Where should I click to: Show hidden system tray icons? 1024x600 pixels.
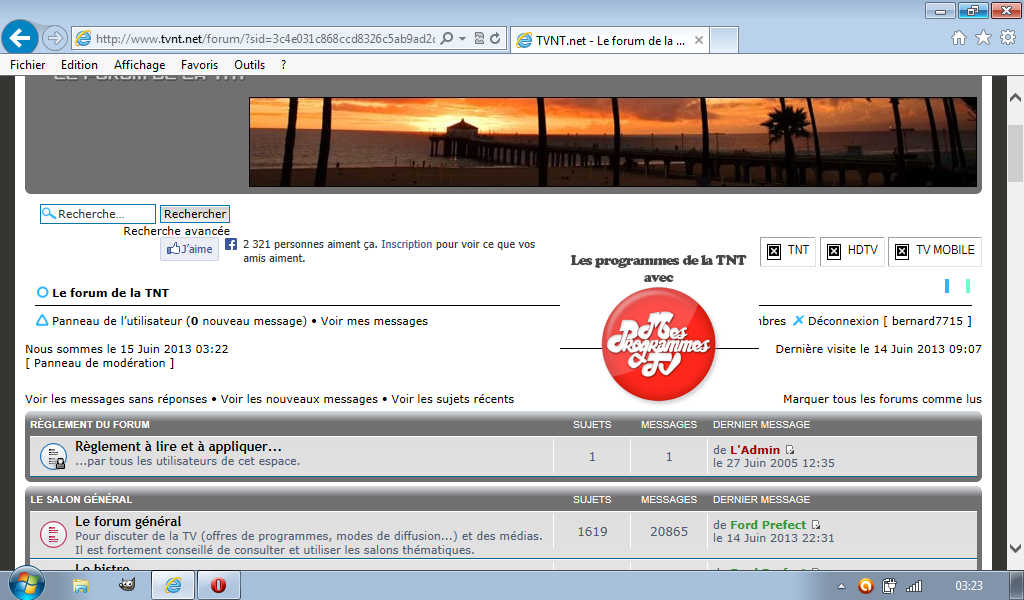[x=841, y=586]
